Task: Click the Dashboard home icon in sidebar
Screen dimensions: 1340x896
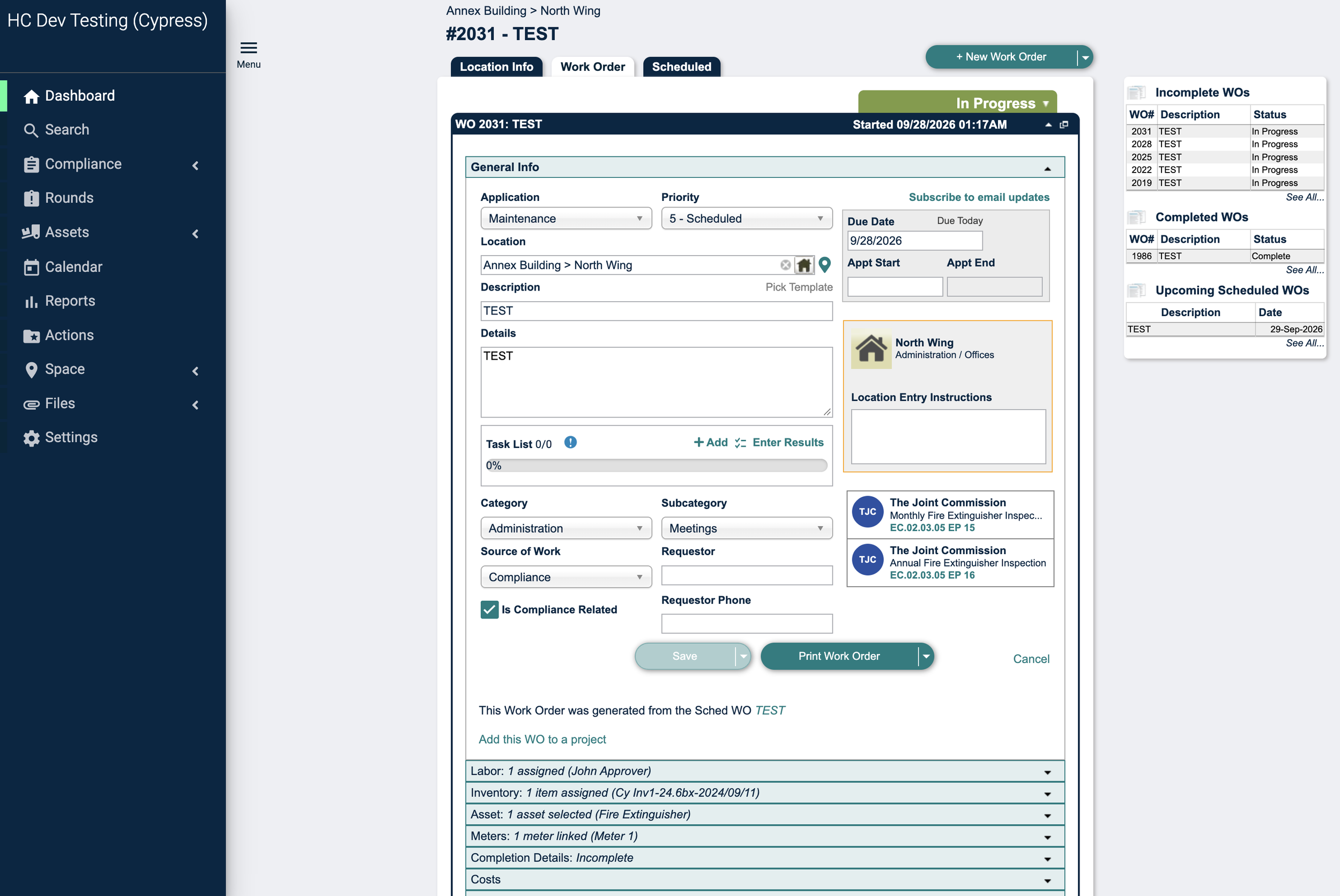Action: (x=32, y=96)
